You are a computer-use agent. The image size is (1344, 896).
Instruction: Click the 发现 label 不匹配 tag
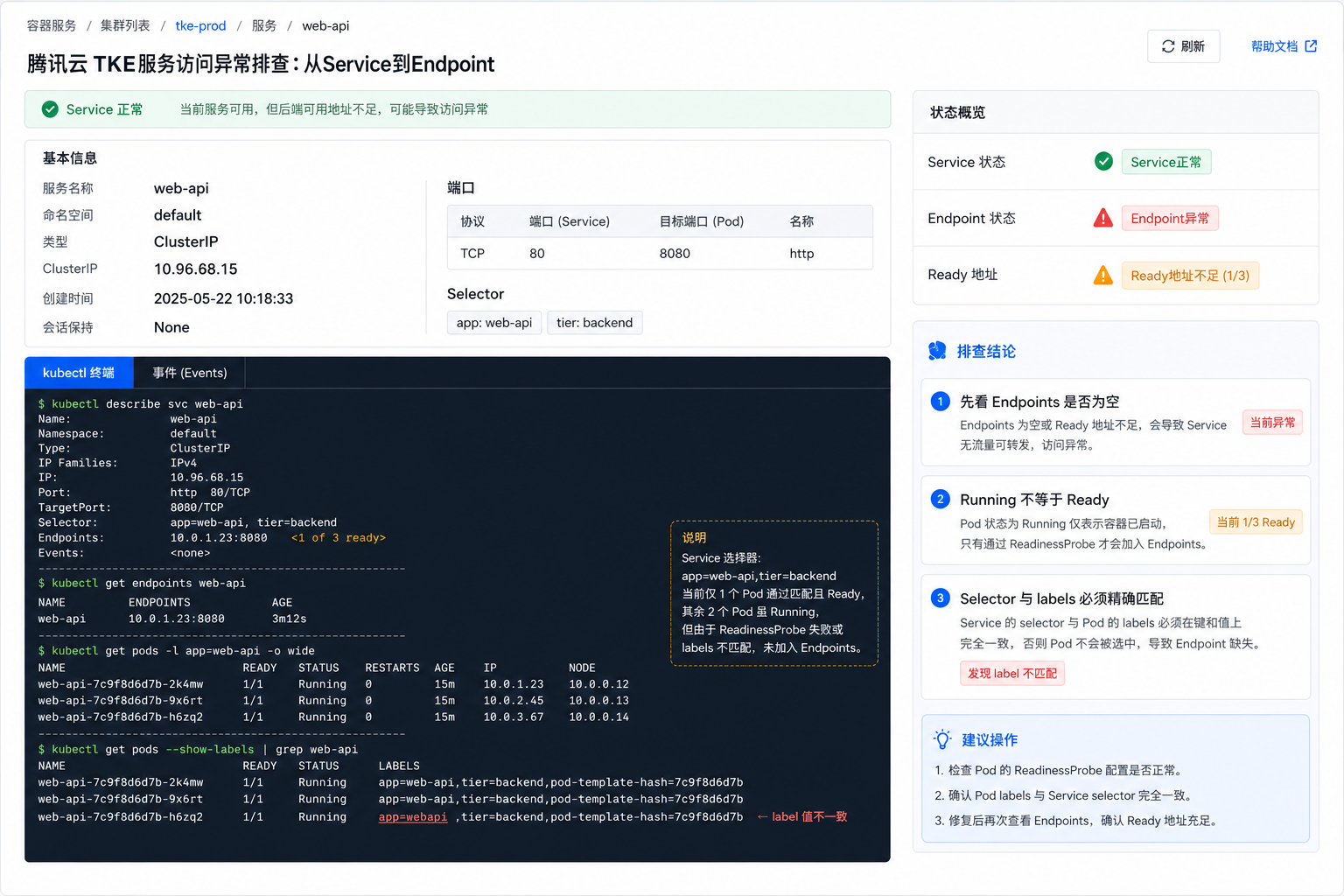point(1012,674)
